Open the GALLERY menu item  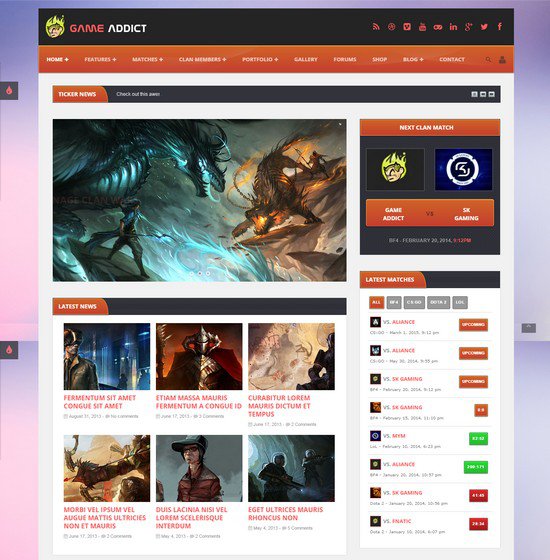(x=306, y=59)
